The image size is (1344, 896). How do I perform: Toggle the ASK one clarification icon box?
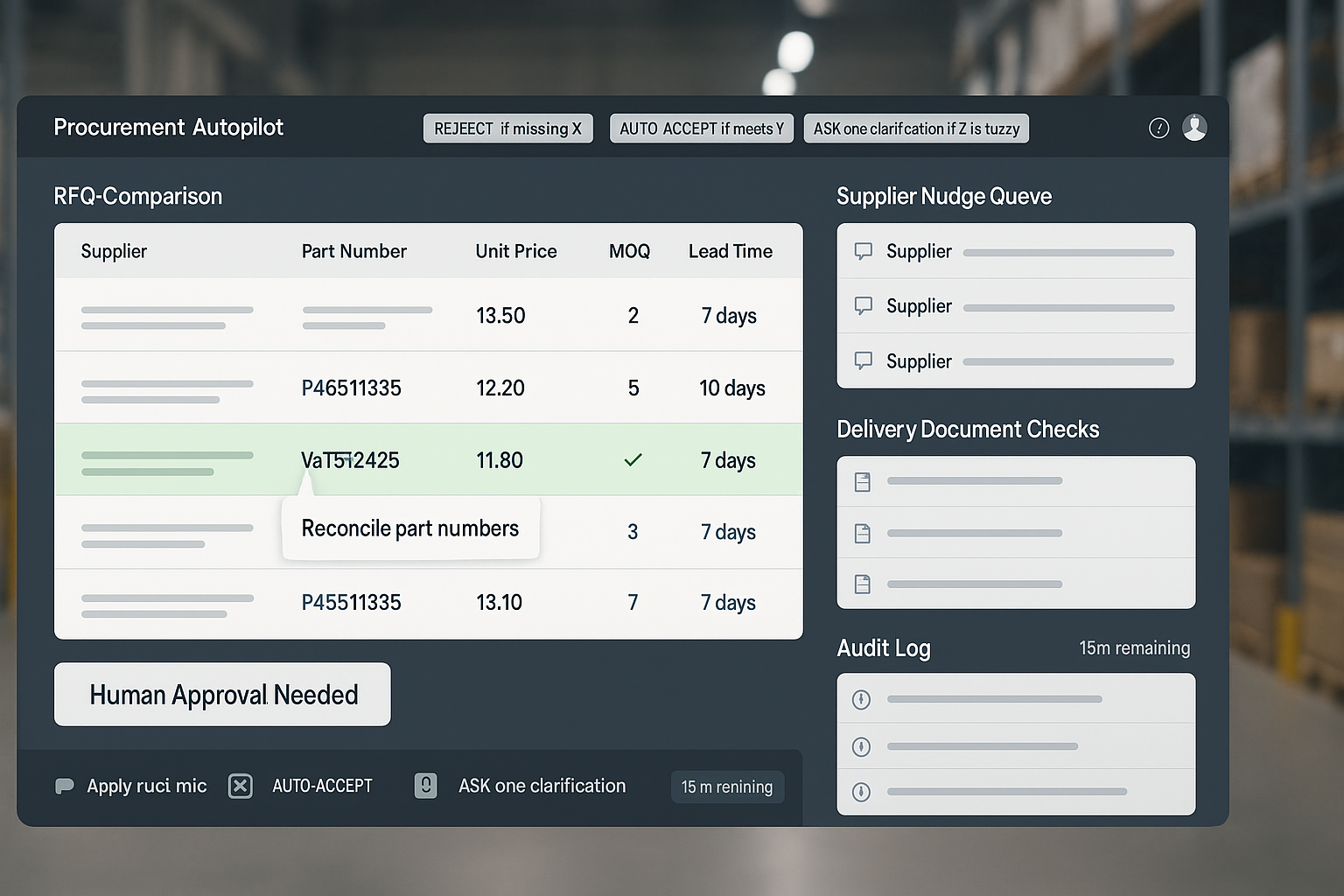pyautogui.click(x=425, y=786)
